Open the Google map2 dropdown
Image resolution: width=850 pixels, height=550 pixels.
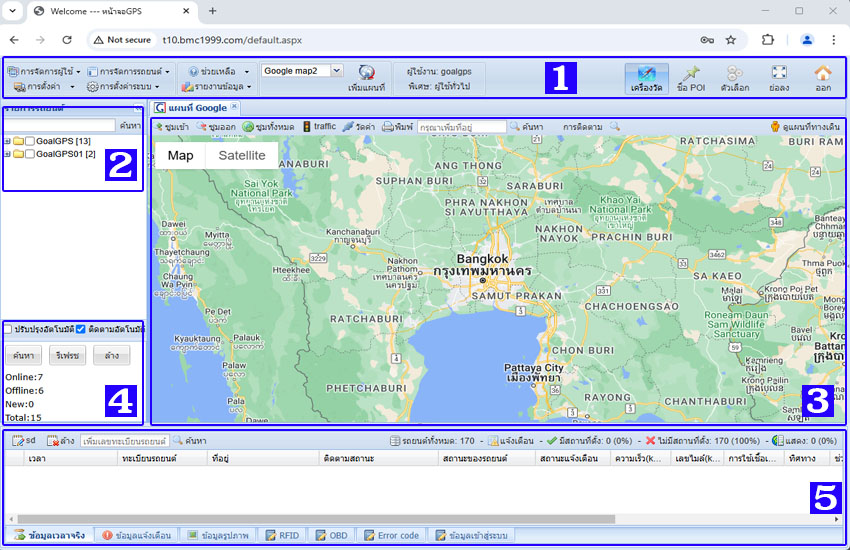(x=337, y=70)
